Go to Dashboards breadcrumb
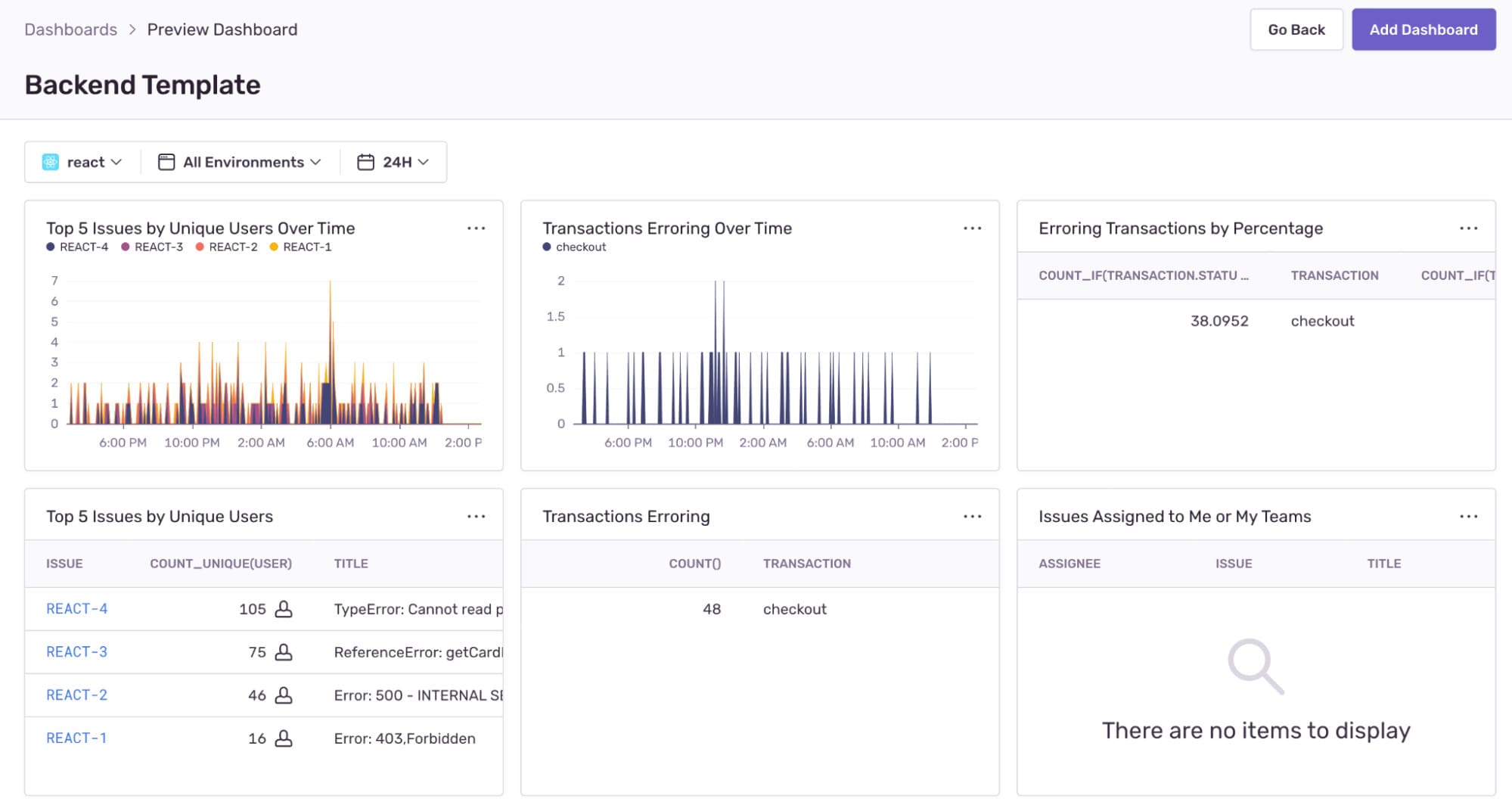 (70, 30)
